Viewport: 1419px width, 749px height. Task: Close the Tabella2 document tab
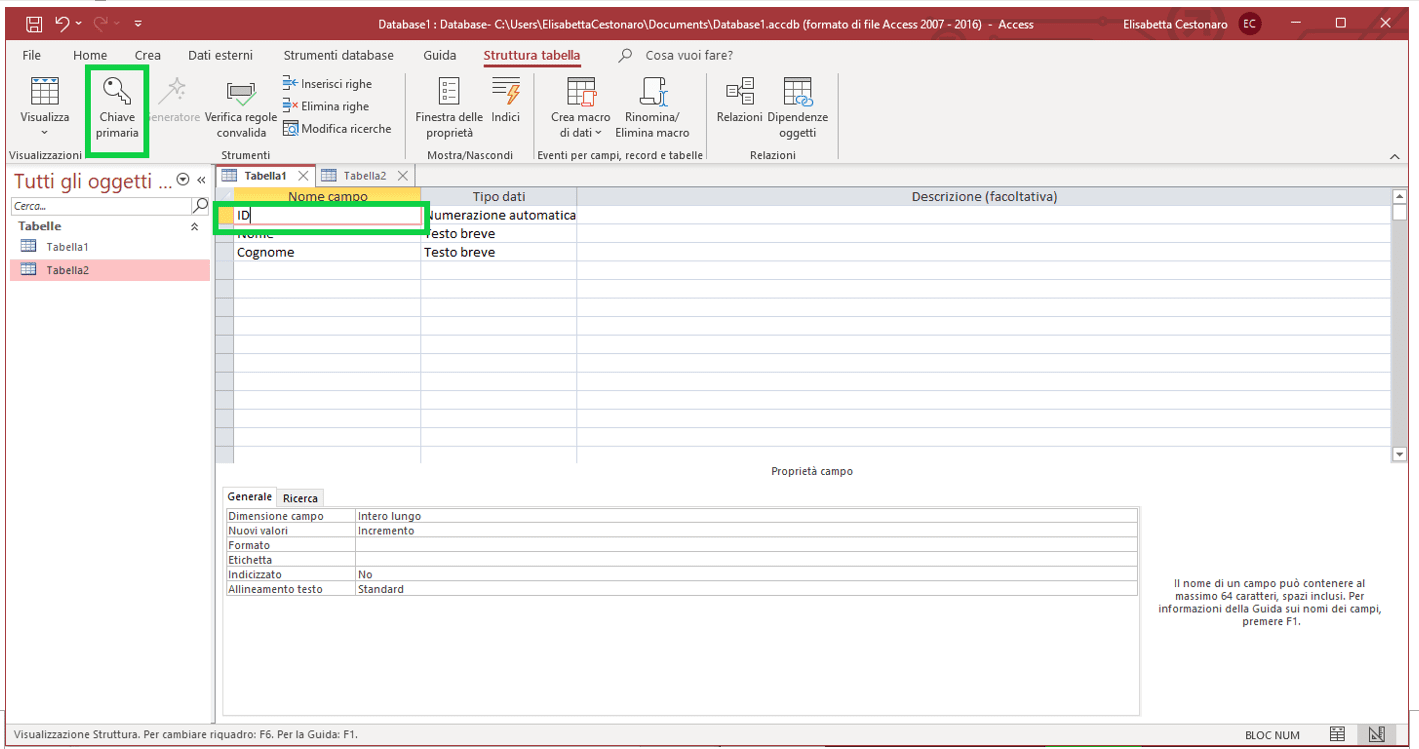coord(402,175)
